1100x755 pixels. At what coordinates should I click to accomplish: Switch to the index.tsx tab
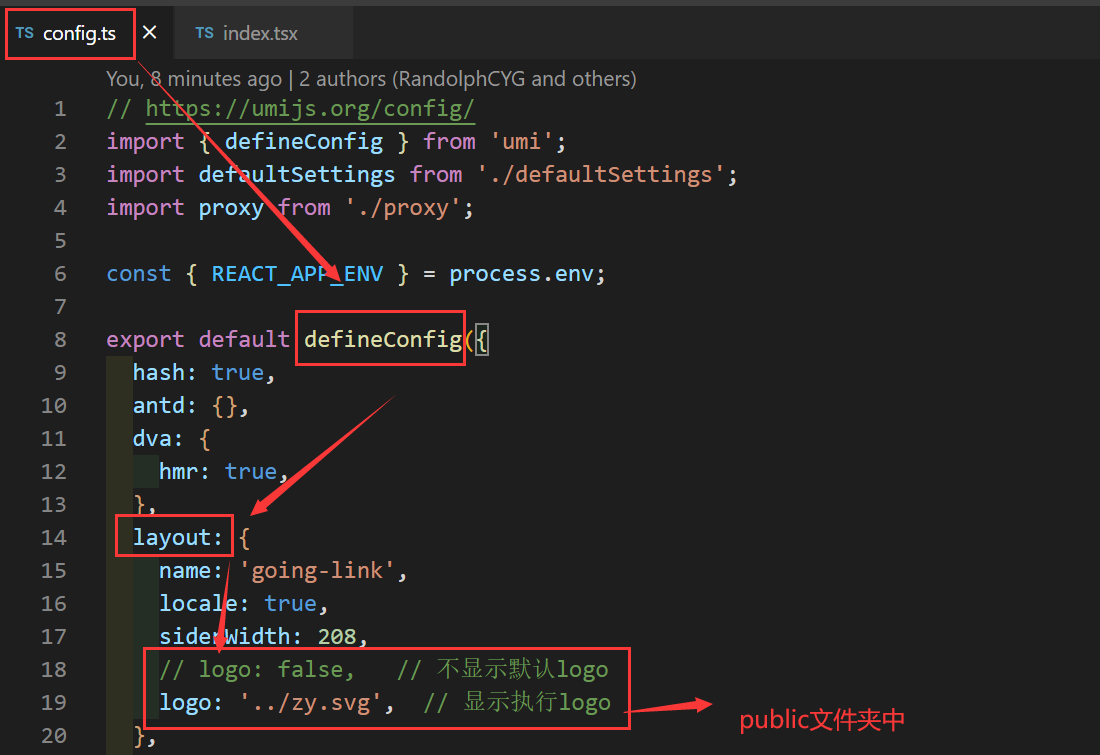pos(262,33)
